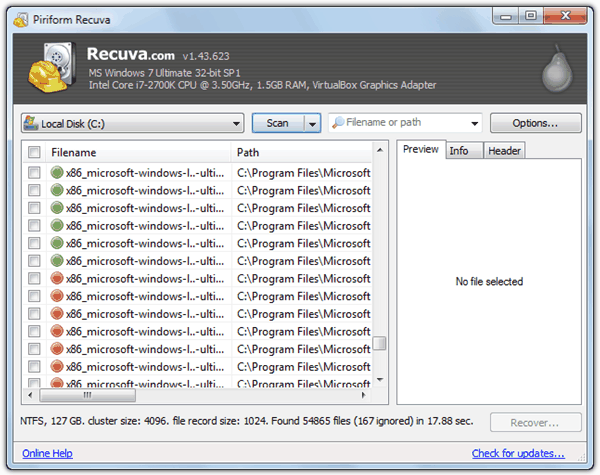The width and height of the screenshot is (600, 475).
Task: Click the file list's horizontal scrollbar thumb
Action: click(88, 395)
